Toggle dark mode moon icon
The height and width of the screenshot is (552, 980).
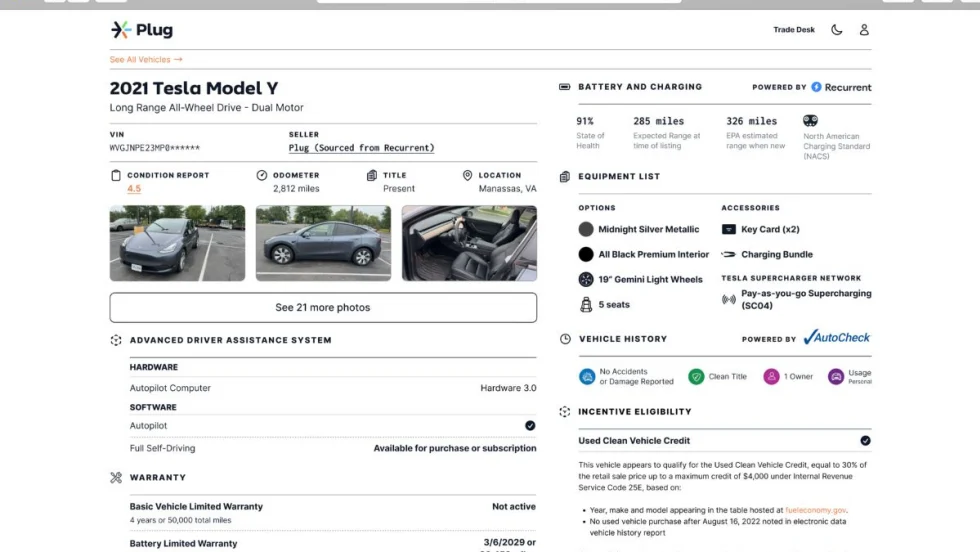coord(836,29)
